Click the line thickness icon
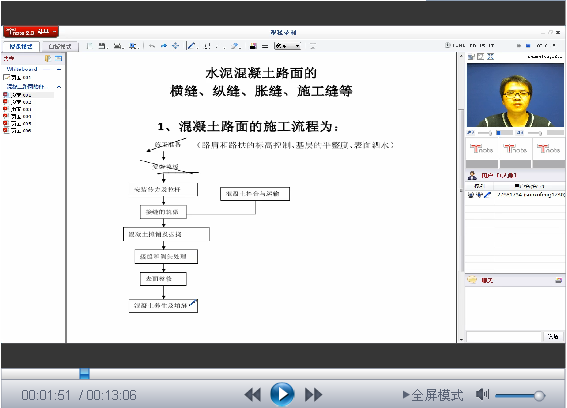567x408 pixels. (265, 46)
